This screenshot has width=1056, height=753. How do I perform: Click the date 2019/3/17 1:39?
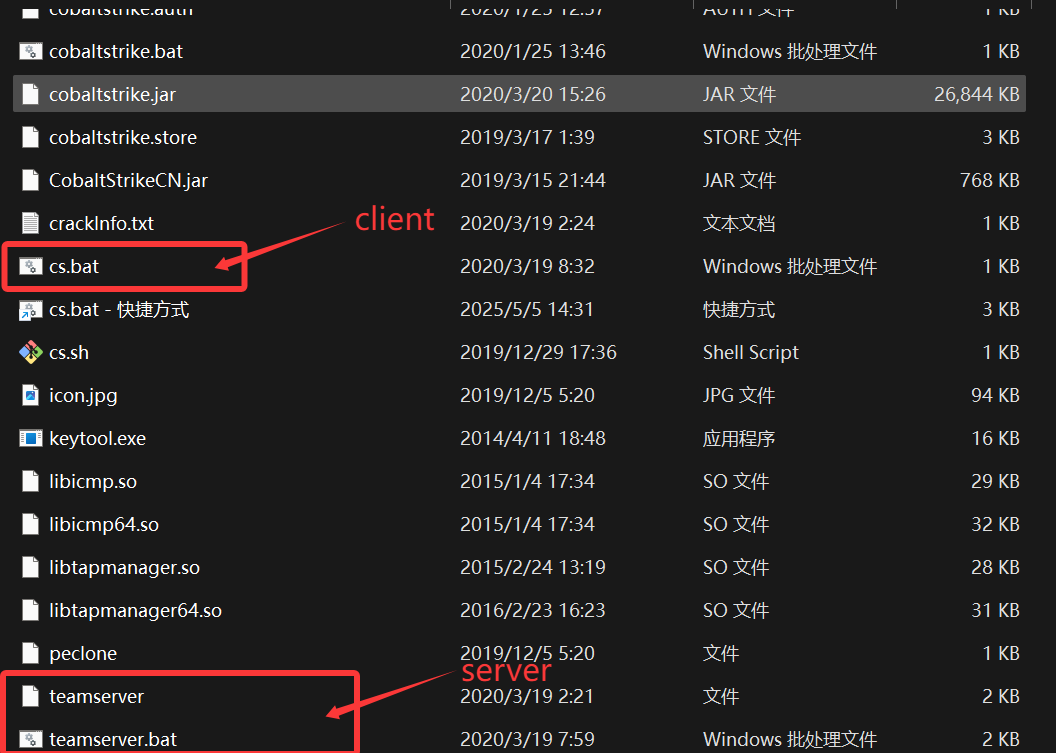tap(527, 137)
